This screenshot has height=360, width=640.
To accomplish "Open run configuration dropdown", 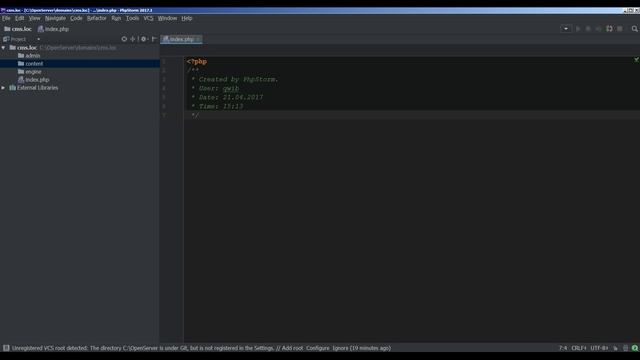I will tap(566, 29).
